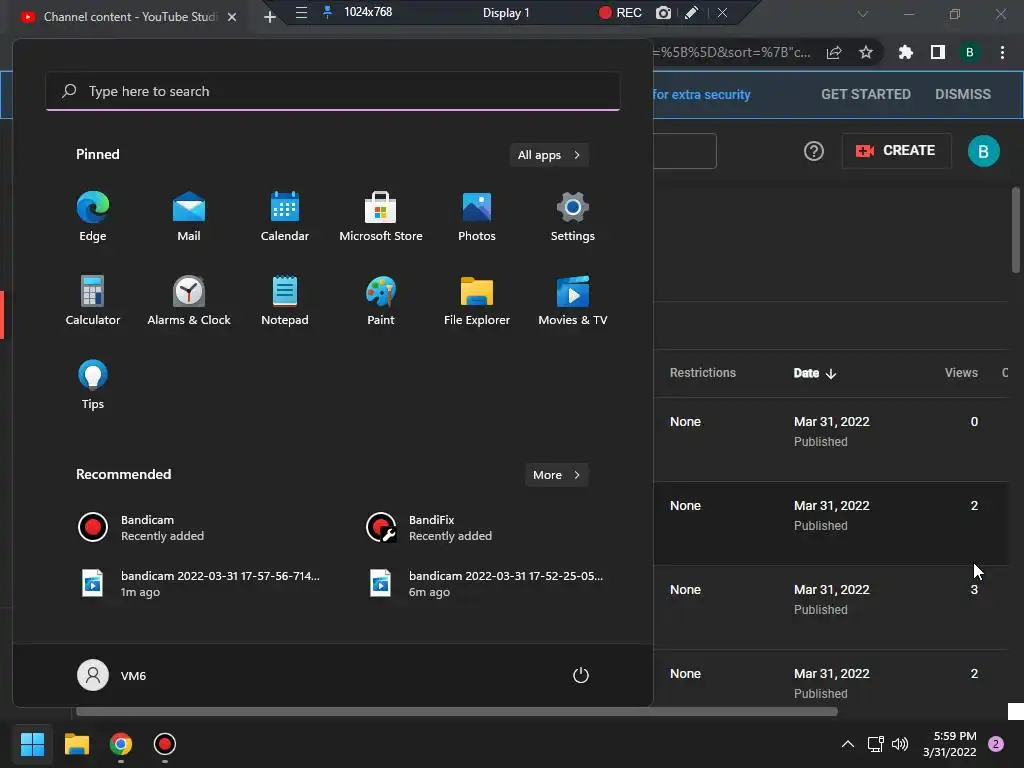Click the Windows Start button on taskbar
The height and width of the screenshot is (768, 1024).
[x=32, y=744]
